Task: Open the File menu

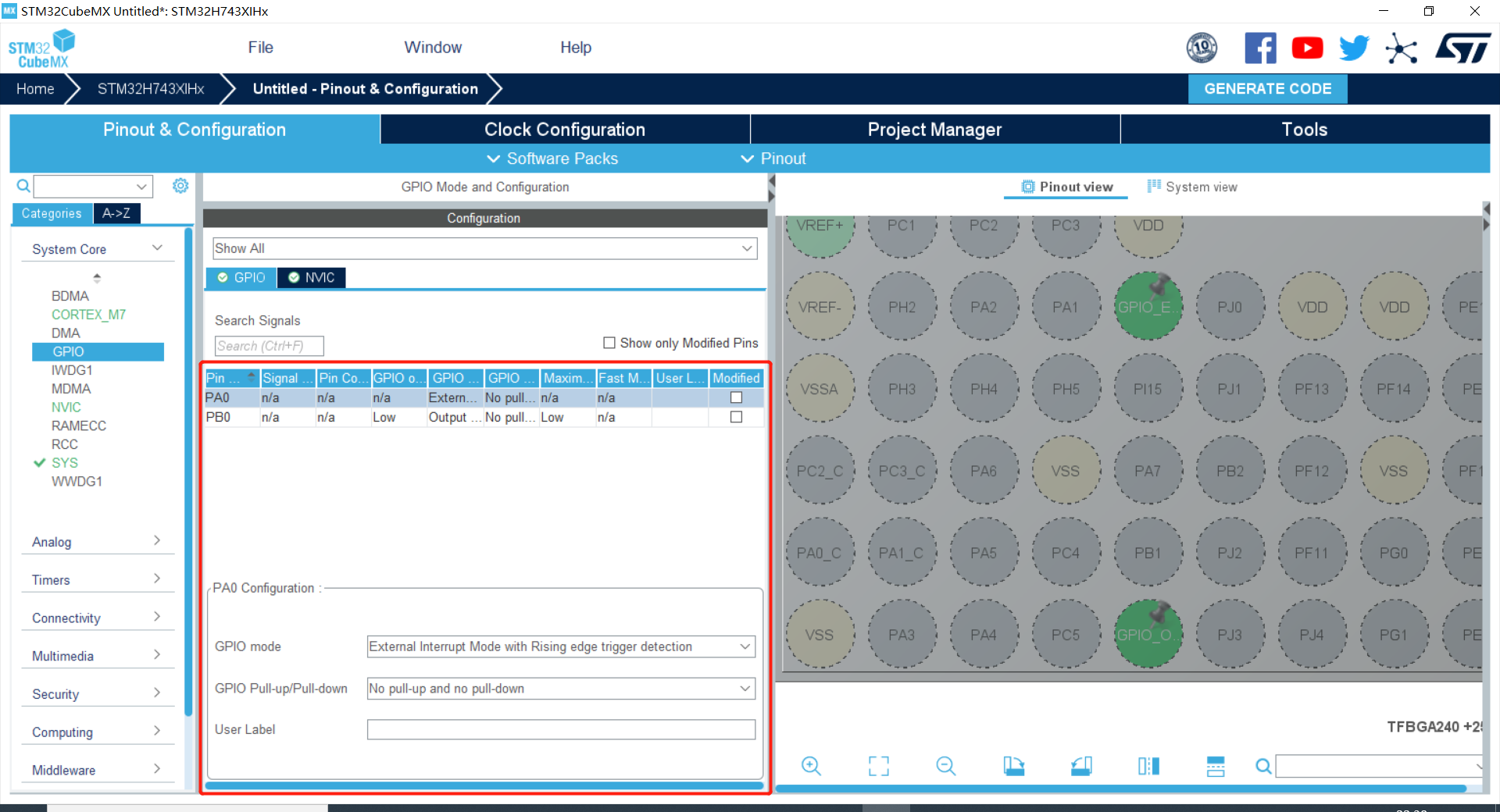Action: coord(260,48)
